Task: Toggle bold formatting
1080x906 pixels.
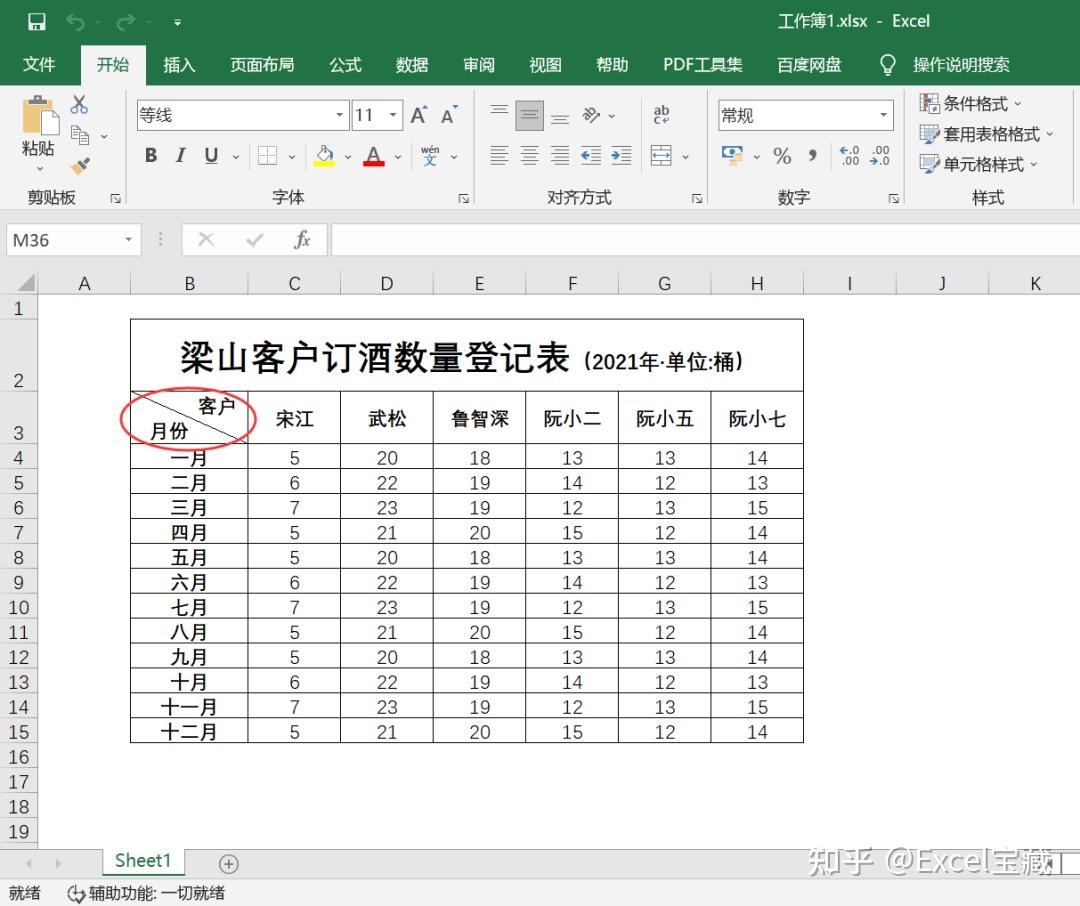Action: pos(150,155)
